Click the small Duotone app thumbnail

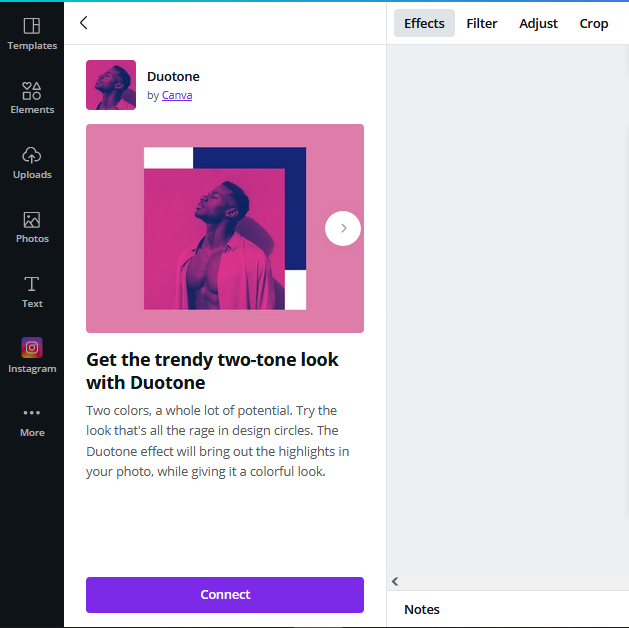tap(111, 85)
